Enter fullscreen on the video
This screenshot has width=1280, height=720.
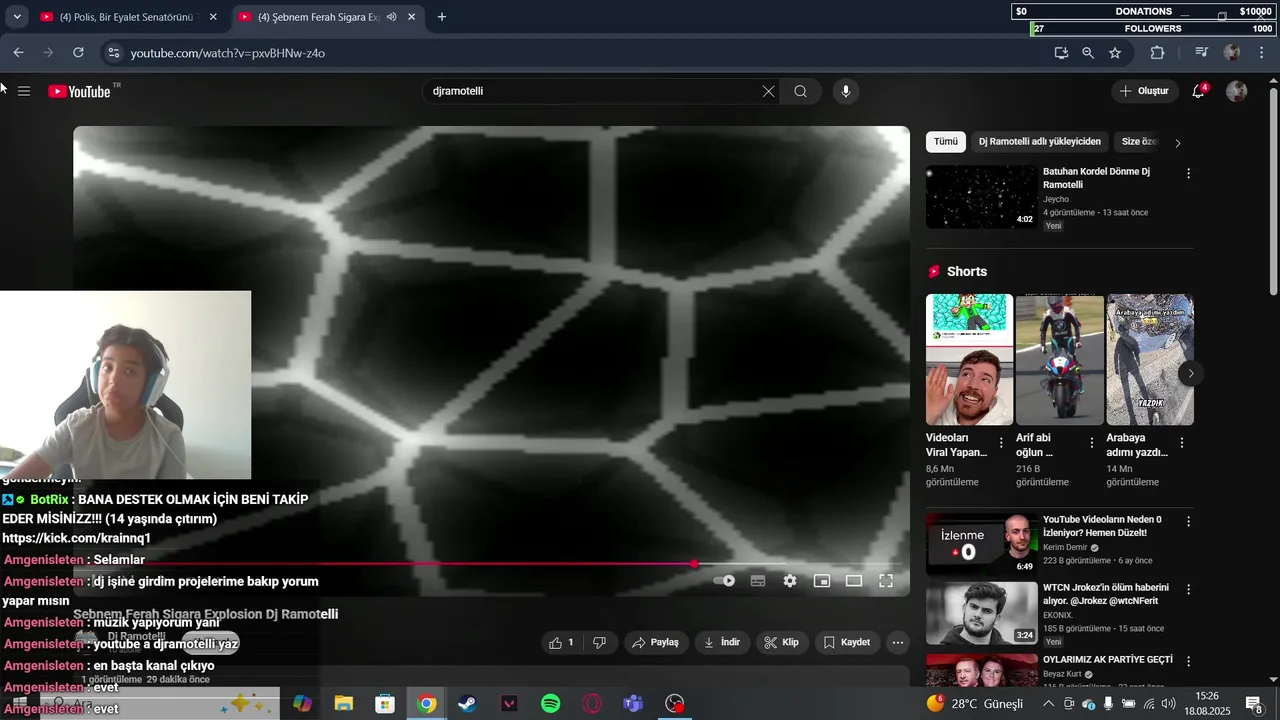click(x=886, y=580)
